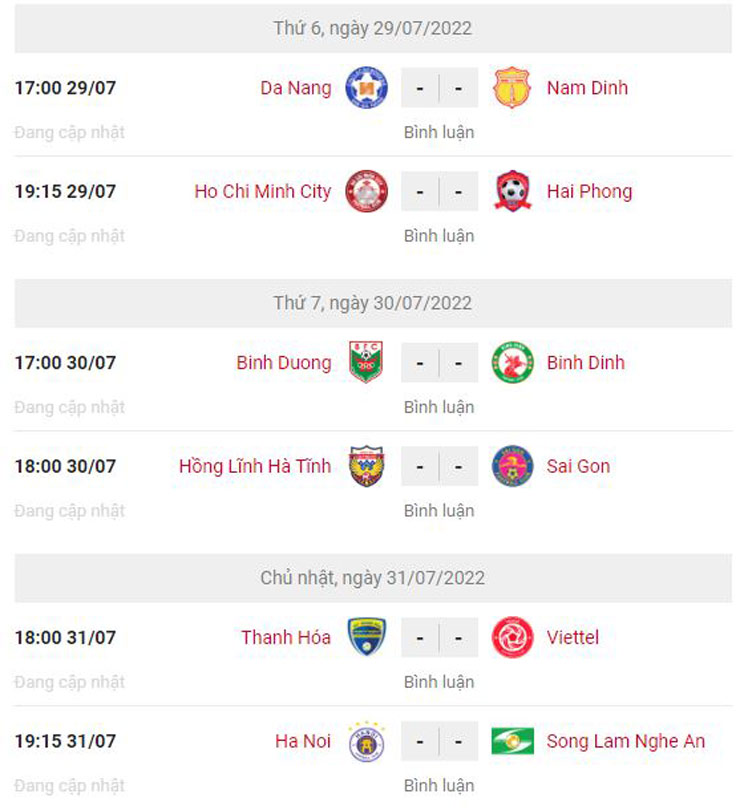
Task: Click the Sai Gon club crest
Action: pyautogui.click(x=513, y=467)
